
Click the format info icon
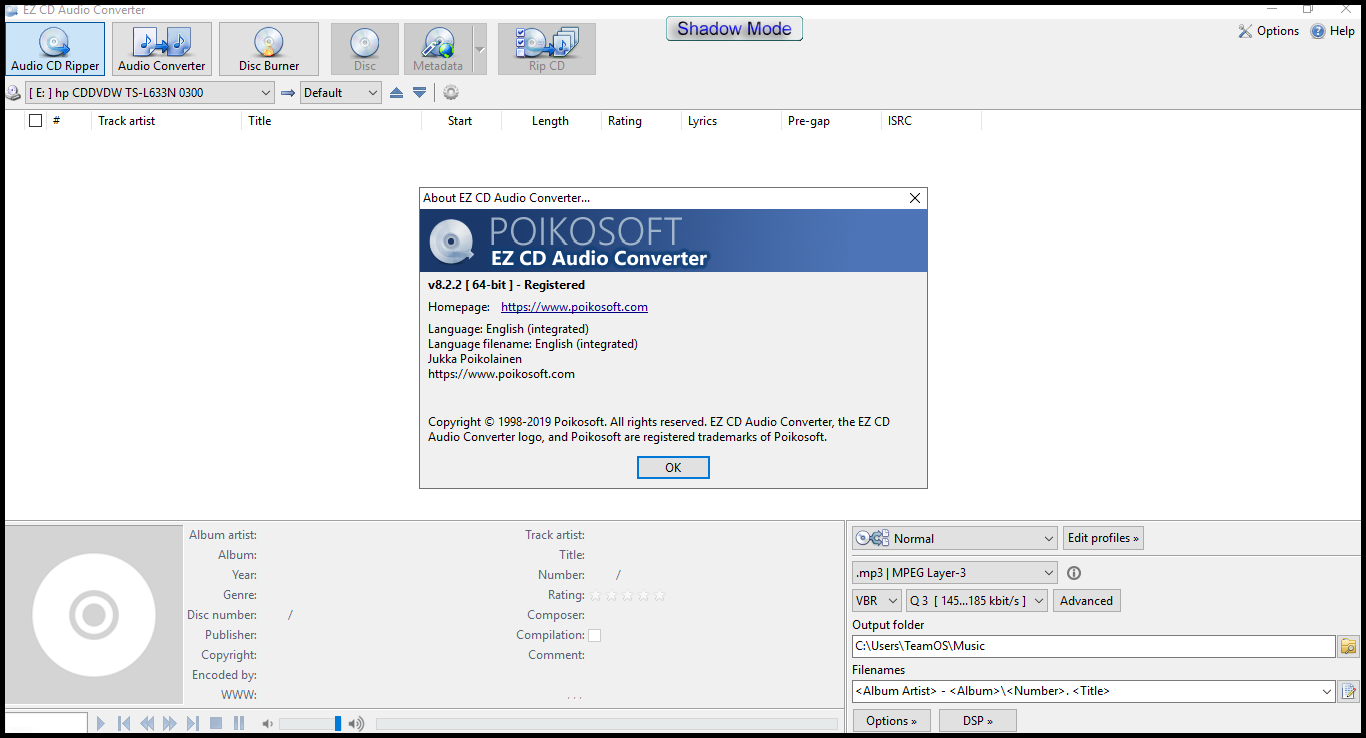pyautogui.click(x=1074, y=573)
